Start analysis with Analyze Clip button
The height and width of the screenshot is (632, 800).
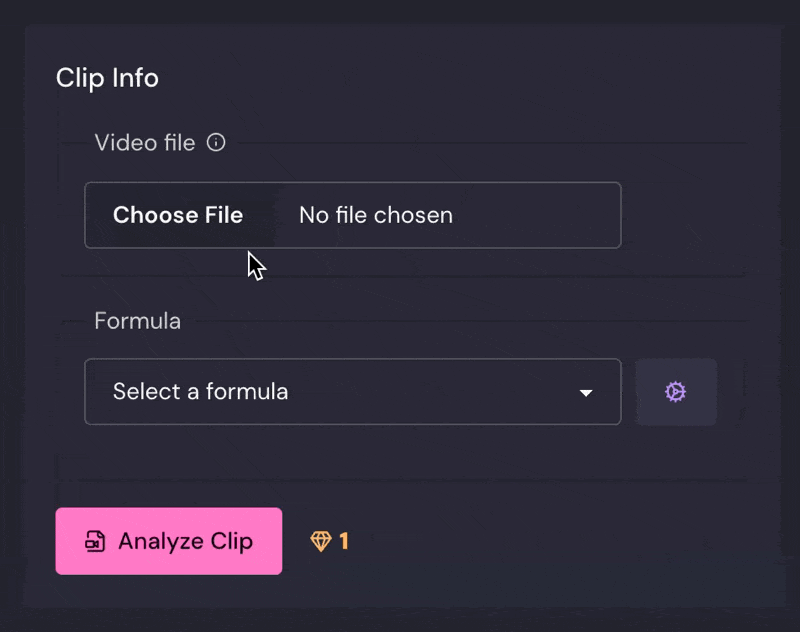click(169, 541)
